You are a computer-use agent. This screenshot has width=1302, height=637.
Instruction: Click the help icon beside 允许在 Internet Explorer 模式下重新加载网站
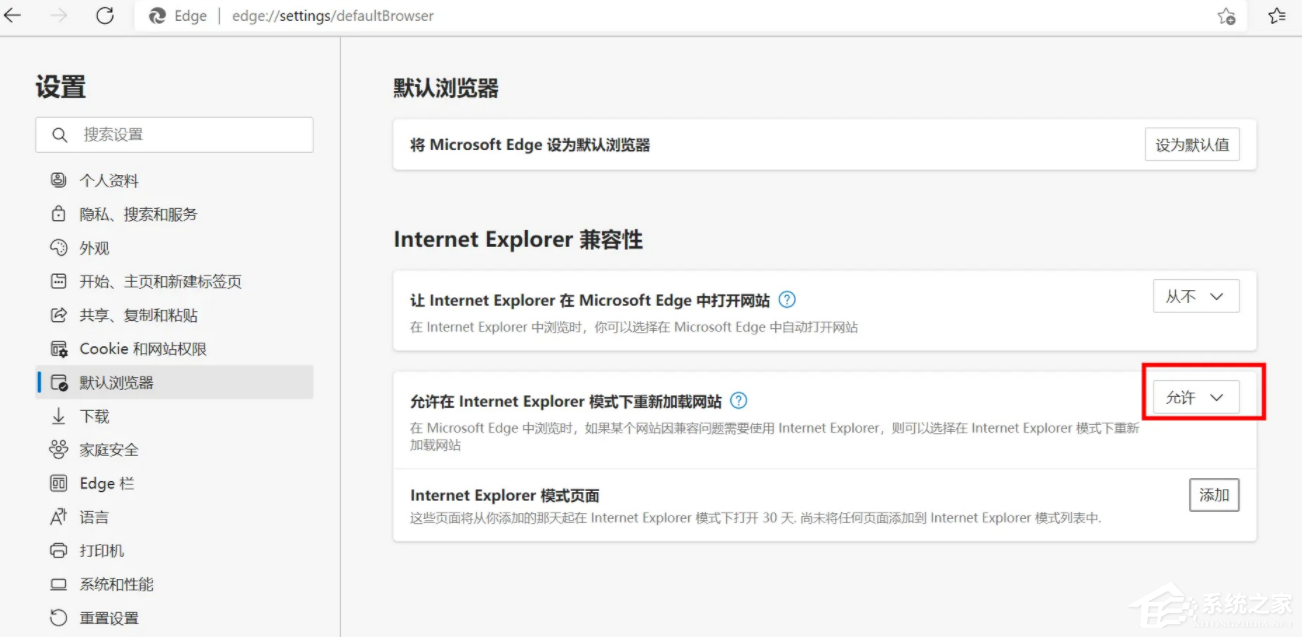pos(738,401)
